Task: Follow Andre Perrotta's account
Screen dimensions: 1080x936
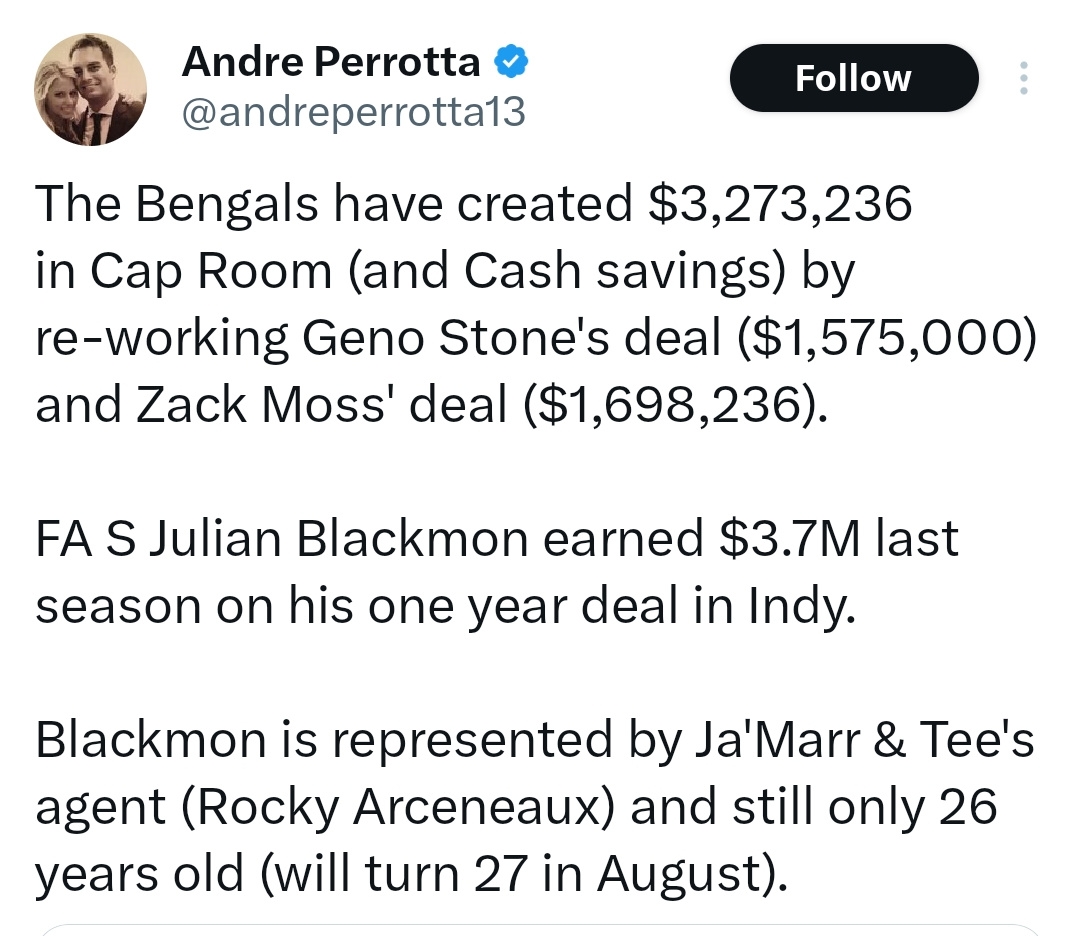Action: coord(853,78)
